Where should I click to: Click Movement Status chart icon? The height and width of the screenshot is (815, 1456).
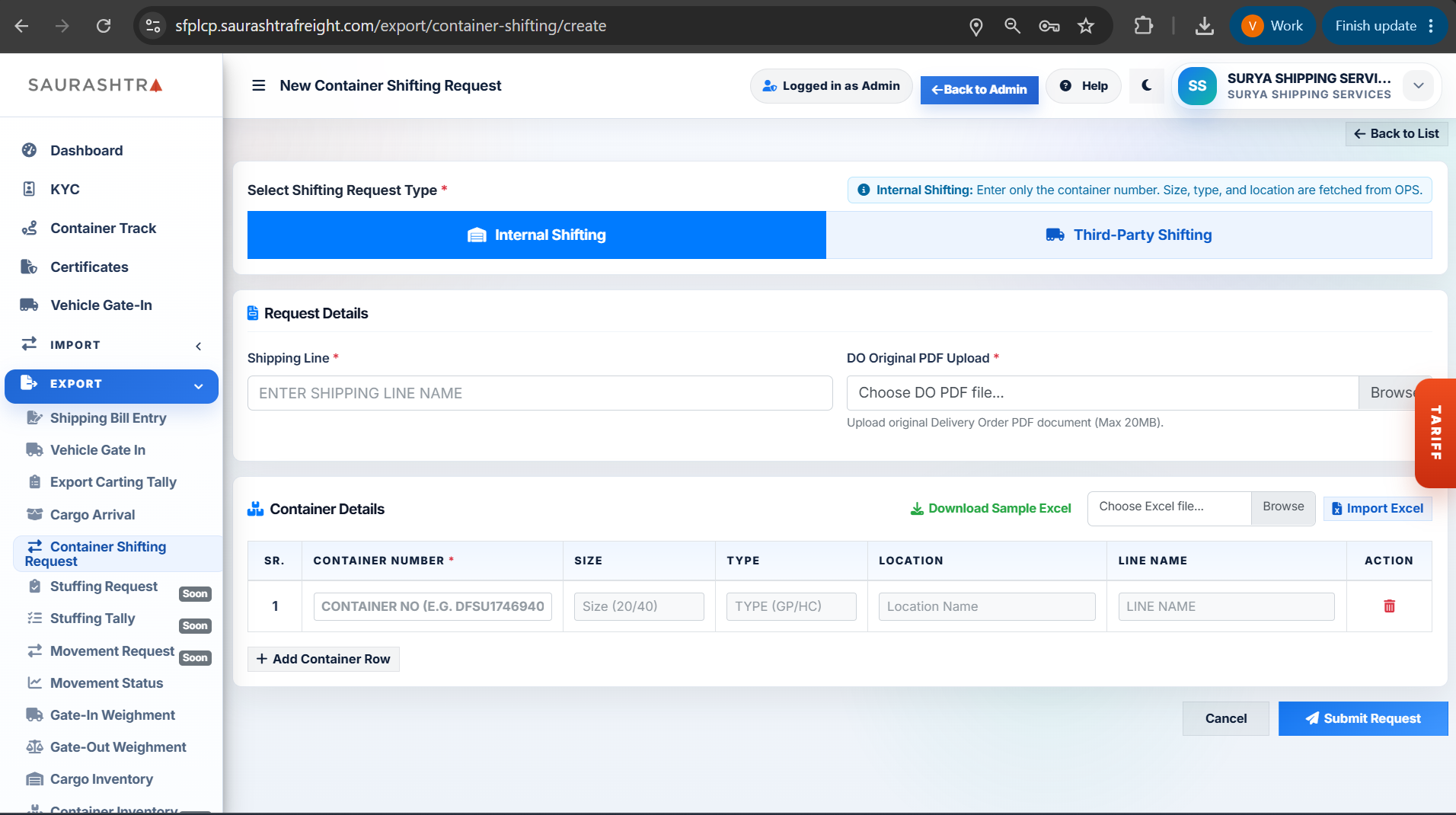pos(34,682)
